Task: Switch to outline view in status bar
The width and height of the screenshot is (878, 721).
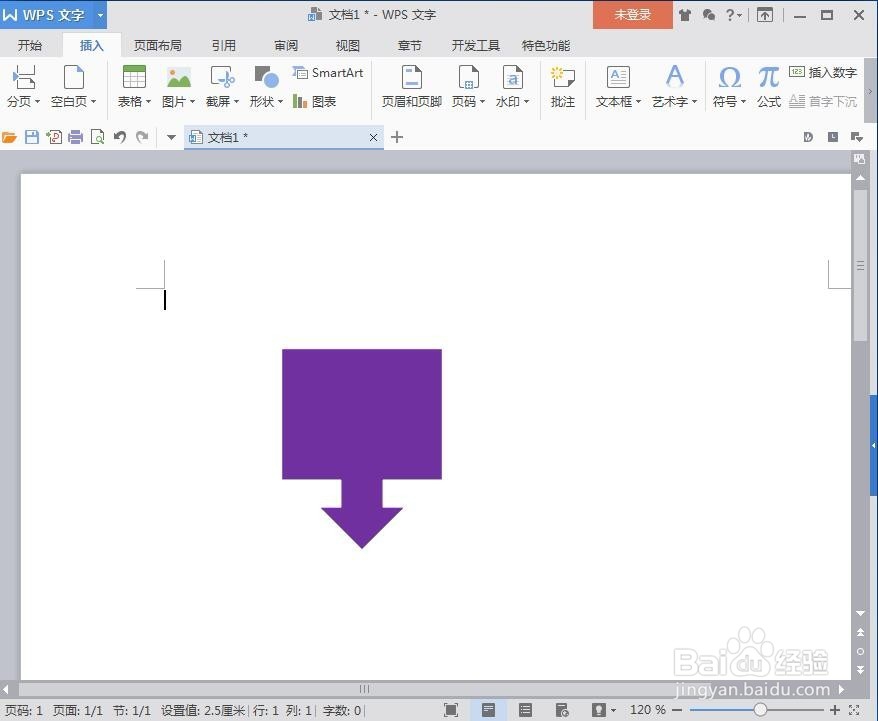Action: click(525, 710)
